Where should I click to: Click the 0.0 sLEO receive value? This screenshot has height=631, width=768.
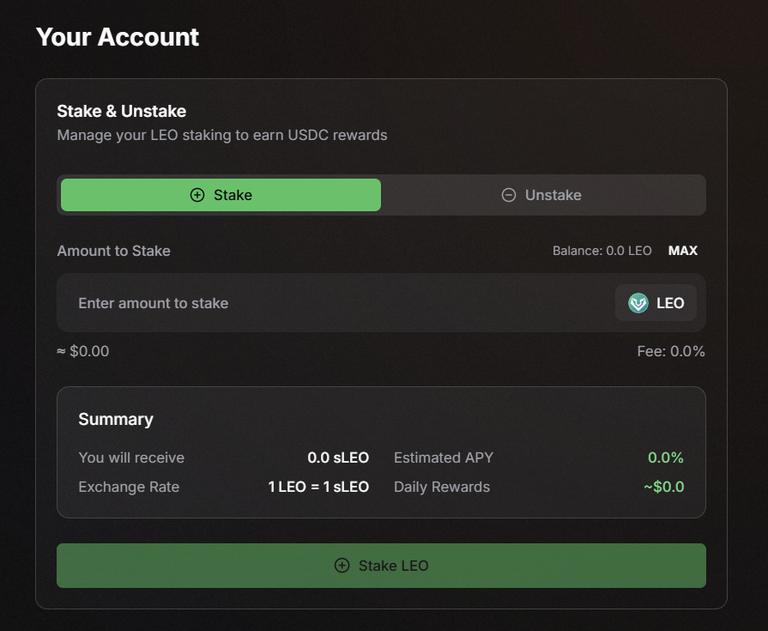(x=338, y=458)
